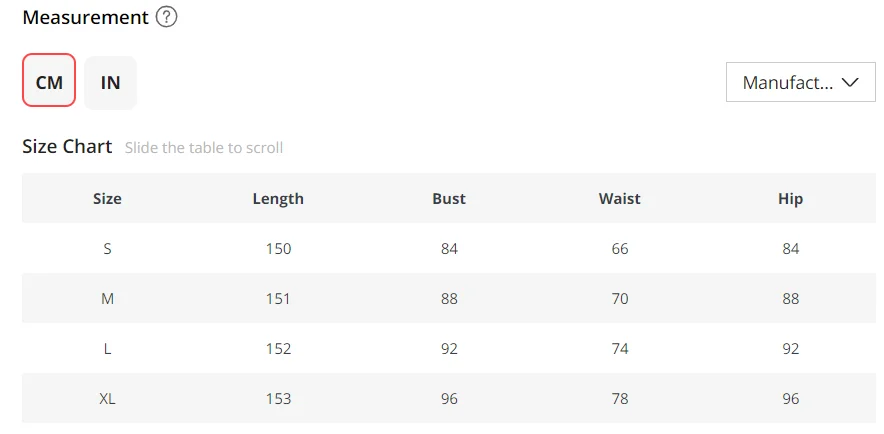Select the XL size row label
The width and height of the screenshot is (884, 434).
(107, 398)
